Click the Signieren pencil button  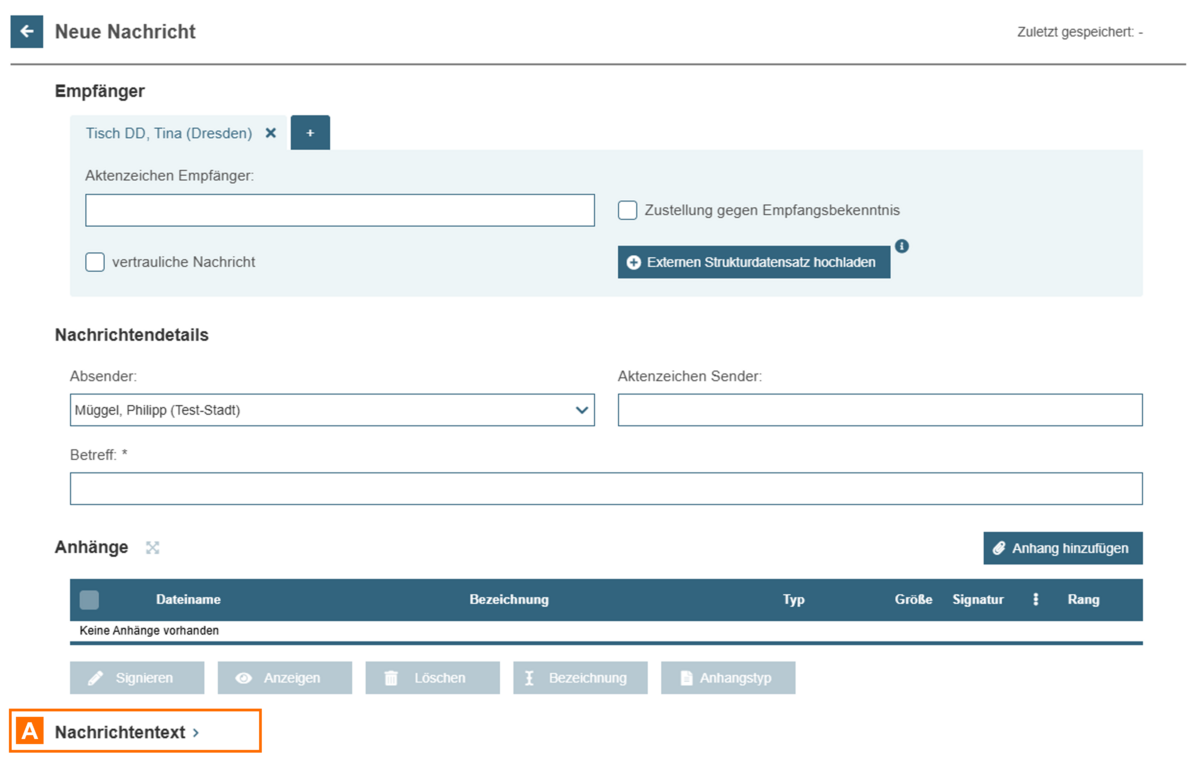tap(137, 678)
